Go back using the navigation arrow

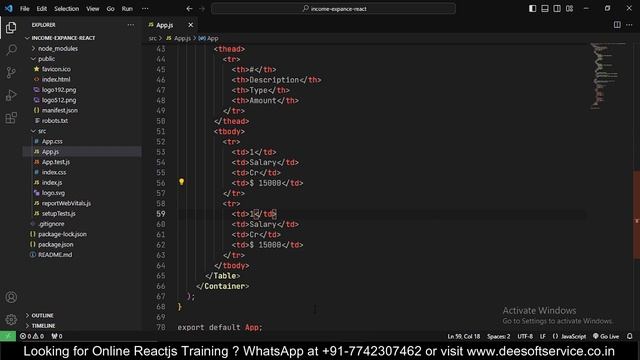pos(189,9)
